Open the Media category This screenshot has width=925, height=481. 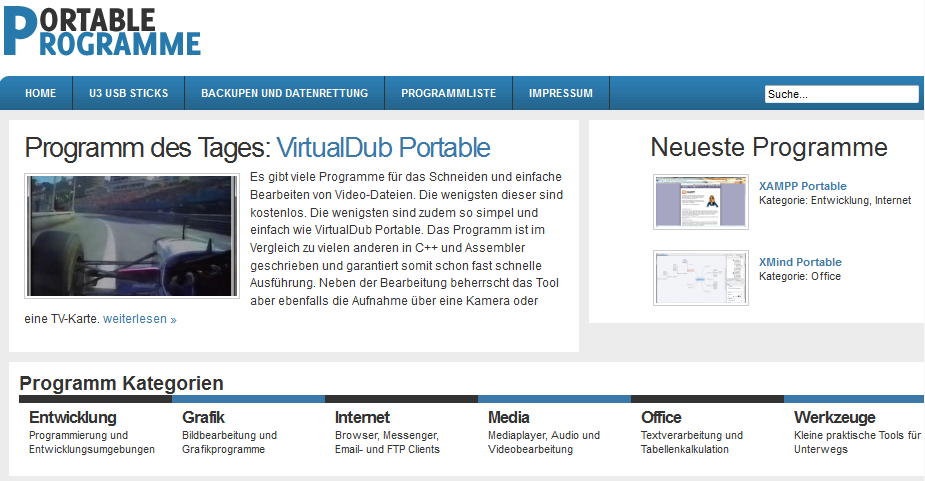pos(509,417)
